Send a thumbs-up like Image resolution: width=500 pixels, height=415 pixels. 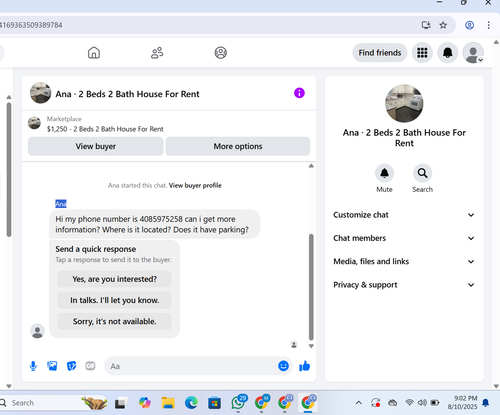point(304,366)
